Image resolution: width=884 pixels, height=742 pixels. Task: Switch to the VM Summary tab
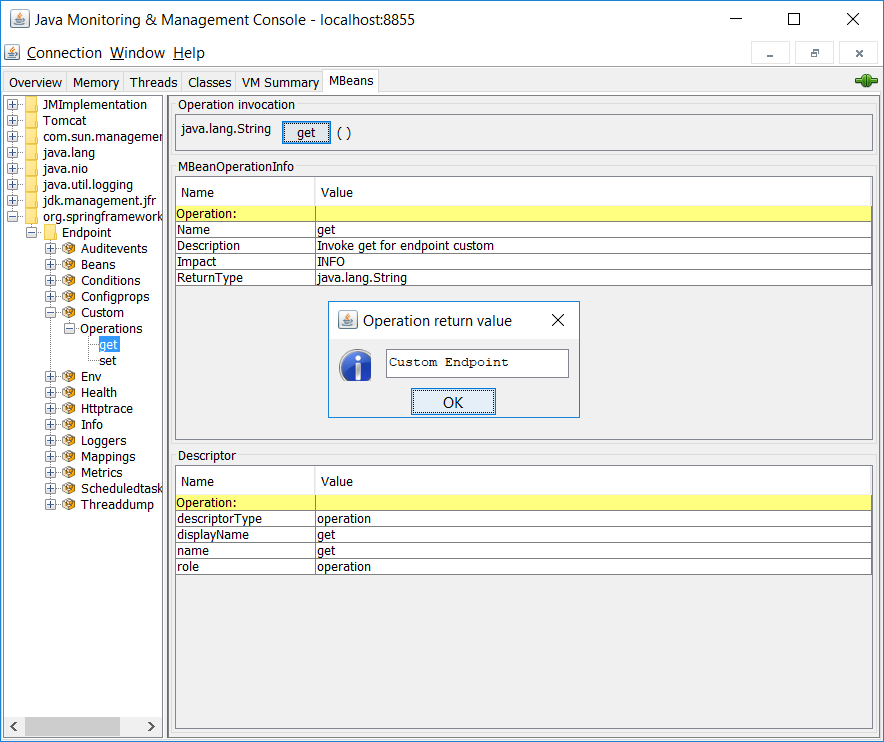point(280,83)
